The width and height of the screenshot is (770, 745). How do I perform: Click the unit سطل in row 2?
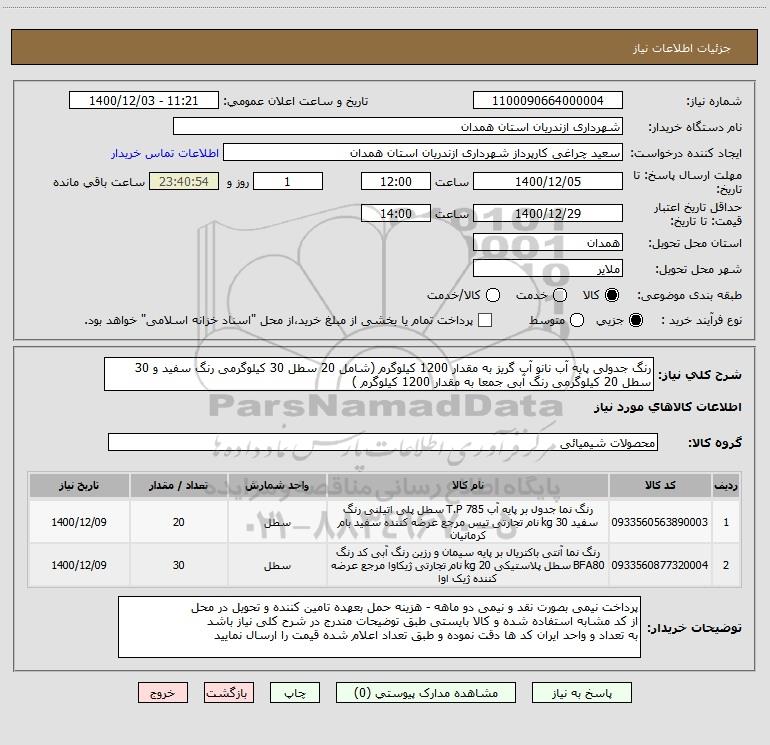tap(277, 566)
